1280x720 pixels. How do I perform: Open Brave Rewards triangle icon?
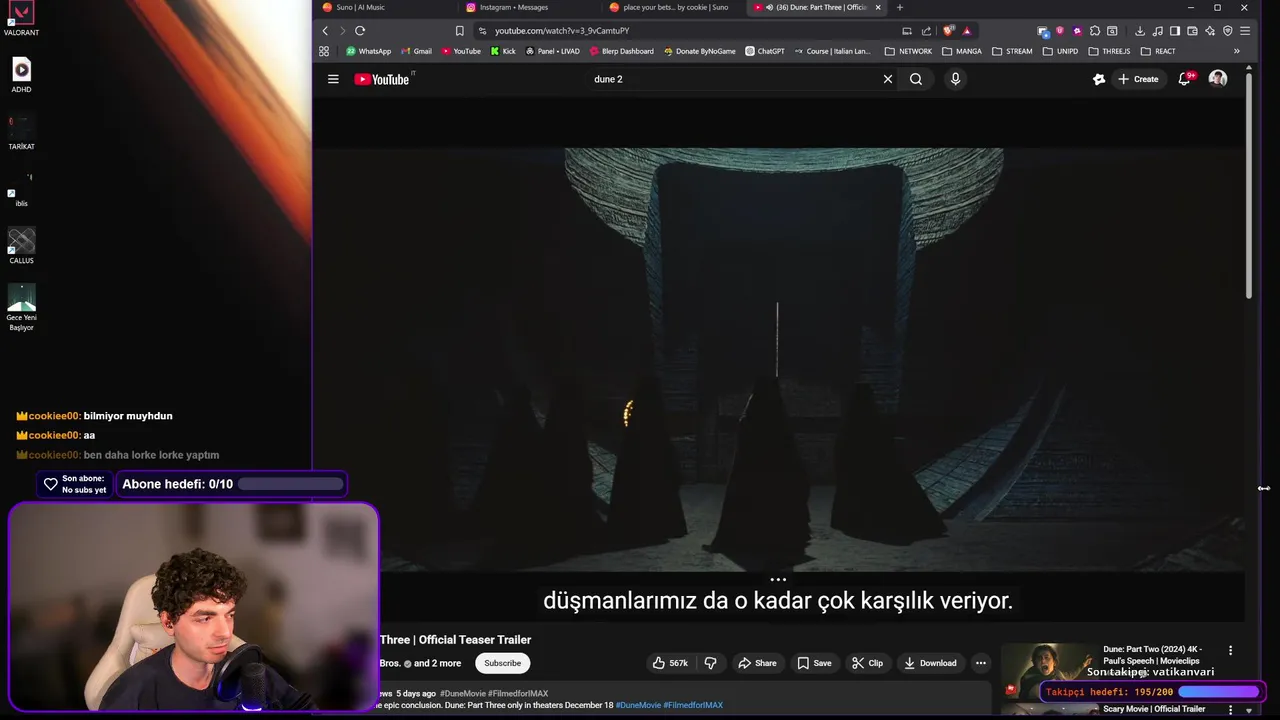(967, 31)
